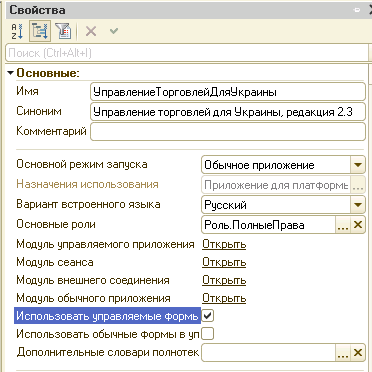Click the Свойства panel title
This screenshot has height=372, width=372.
[x=37, y=10]
